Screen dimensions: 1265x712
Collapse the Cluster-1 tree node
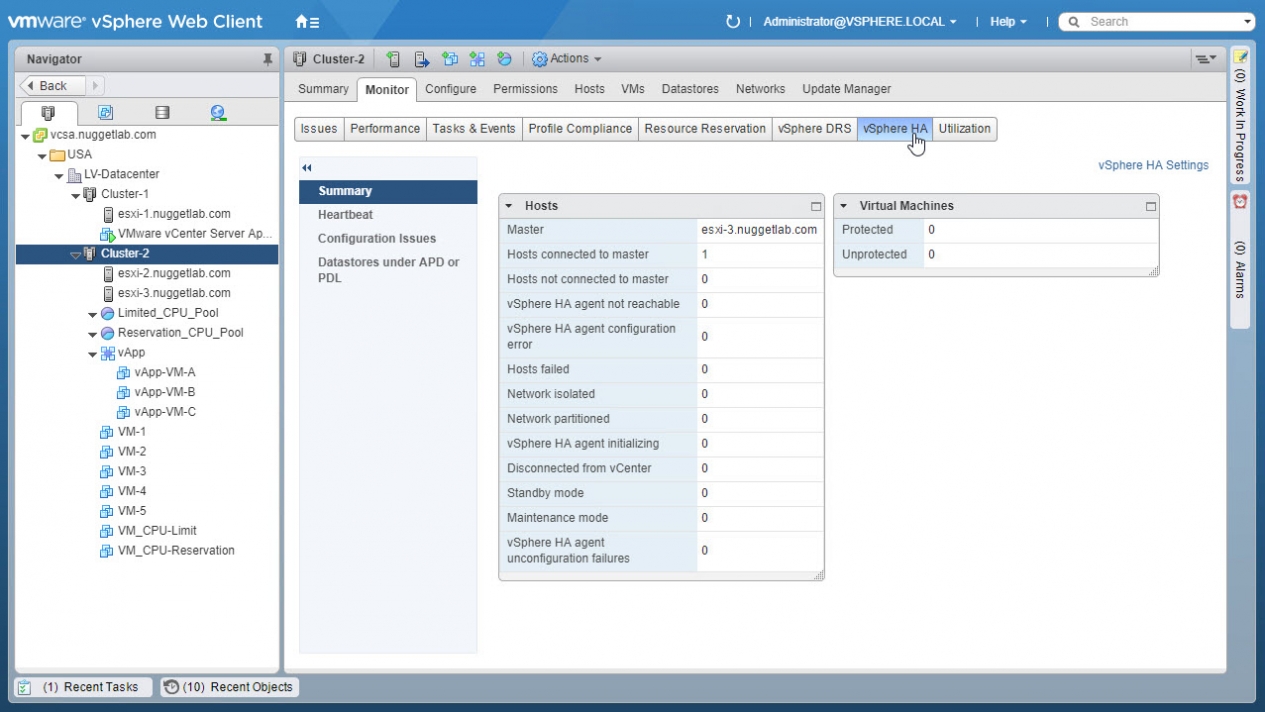[76, 194]
